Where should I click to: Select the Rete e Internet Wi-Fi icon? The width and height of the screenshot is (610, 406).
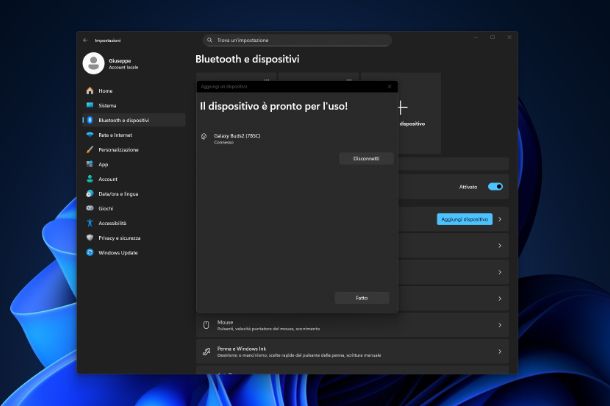[x=89, y=135]
